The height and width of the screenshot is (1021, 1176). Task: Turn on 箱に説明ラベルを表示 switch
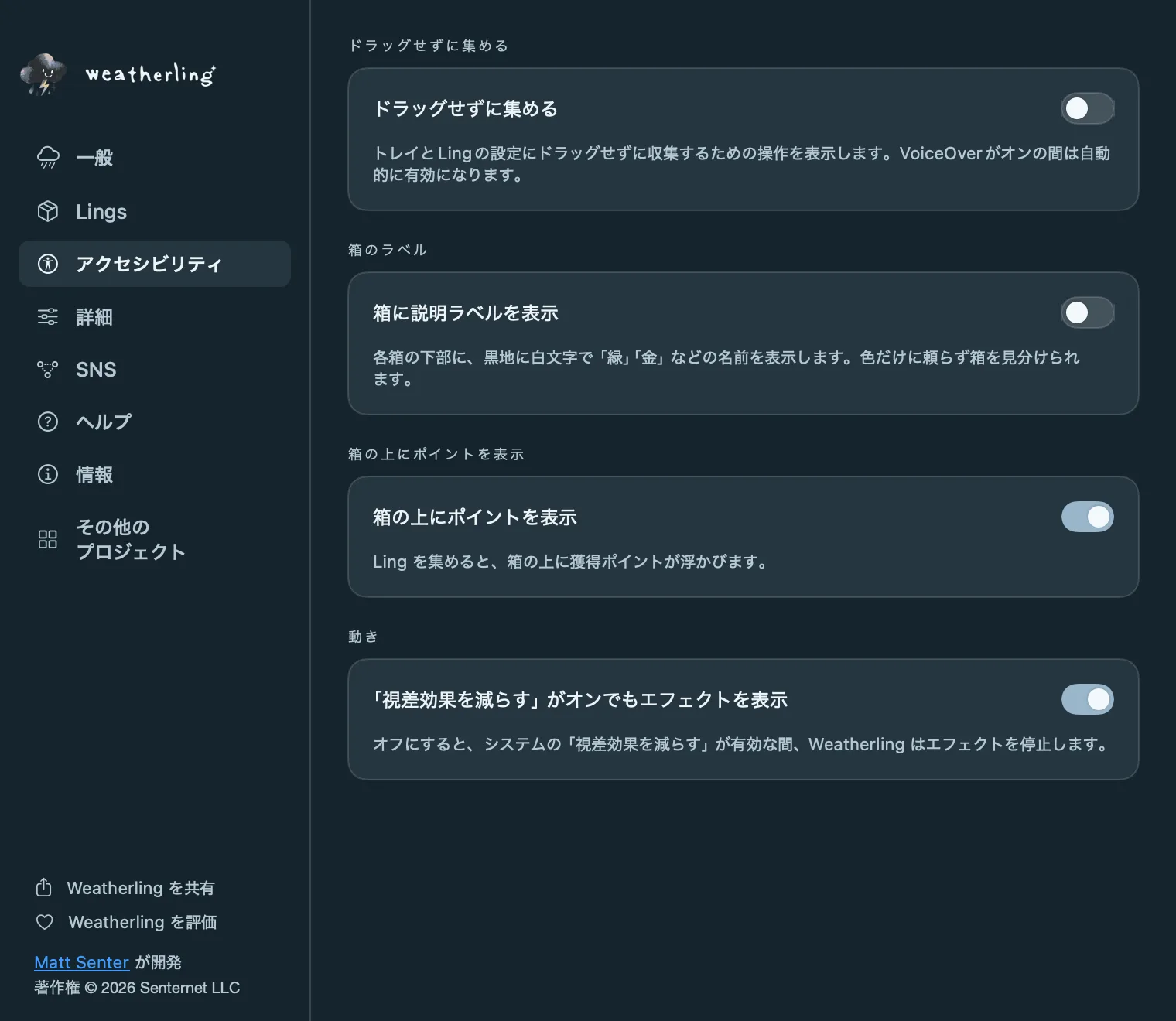[x=1087, y=312]
